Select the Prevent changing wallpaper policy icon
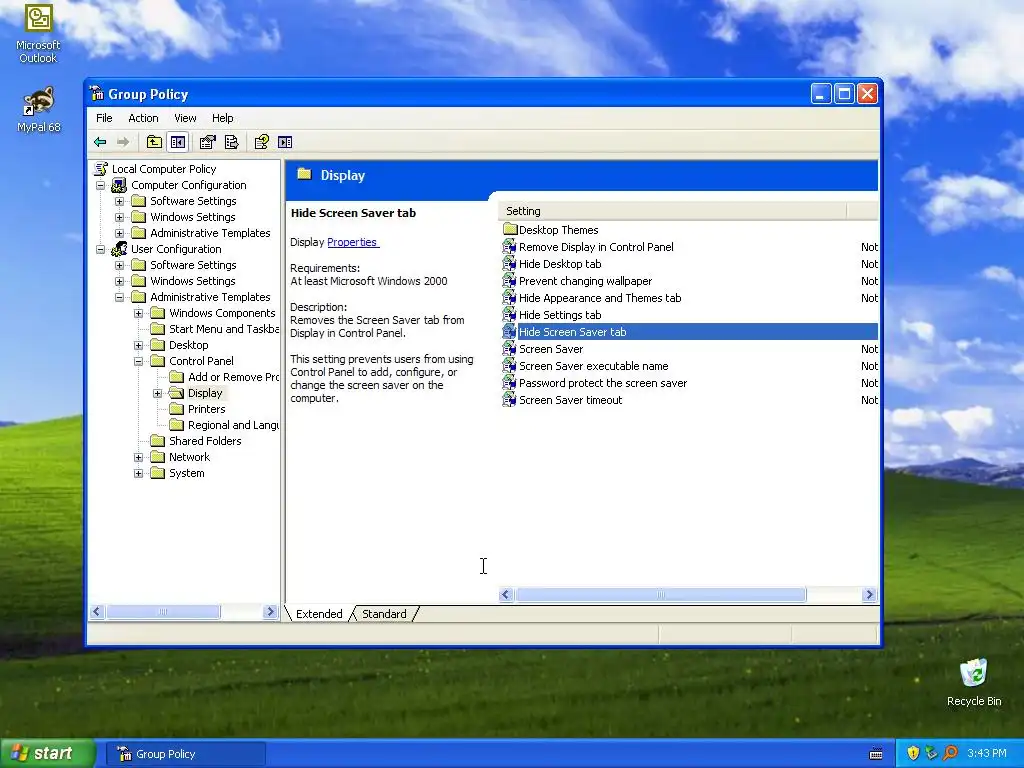The width and height of the screenshot is (1024, 768). click(x=509, y=281)
